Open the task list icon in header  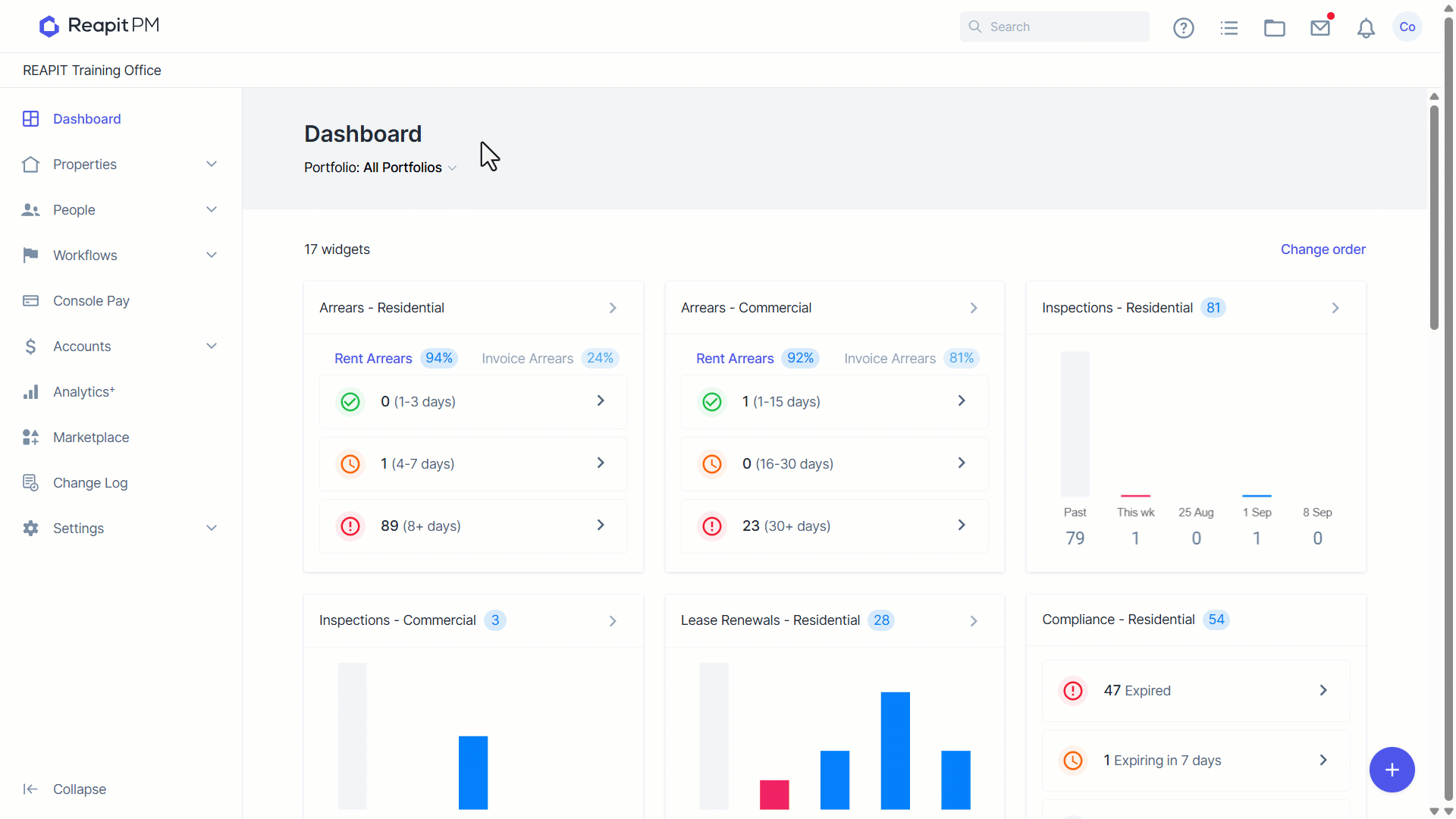point(1229,28)
